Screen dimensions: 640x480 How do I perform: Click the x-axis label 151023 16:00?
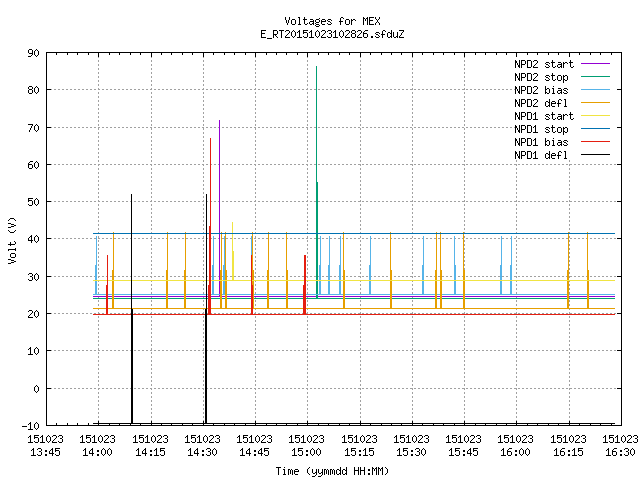click(x=516, y=445)
